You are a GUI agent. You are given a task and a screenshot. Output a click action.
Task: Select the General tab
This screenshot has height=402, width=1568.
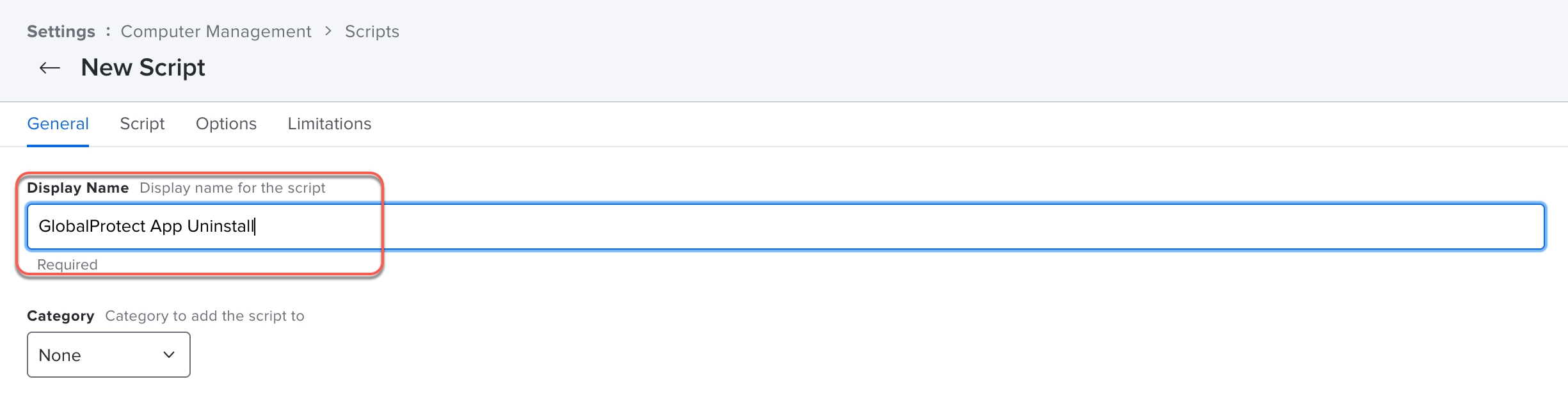point(58,124)
